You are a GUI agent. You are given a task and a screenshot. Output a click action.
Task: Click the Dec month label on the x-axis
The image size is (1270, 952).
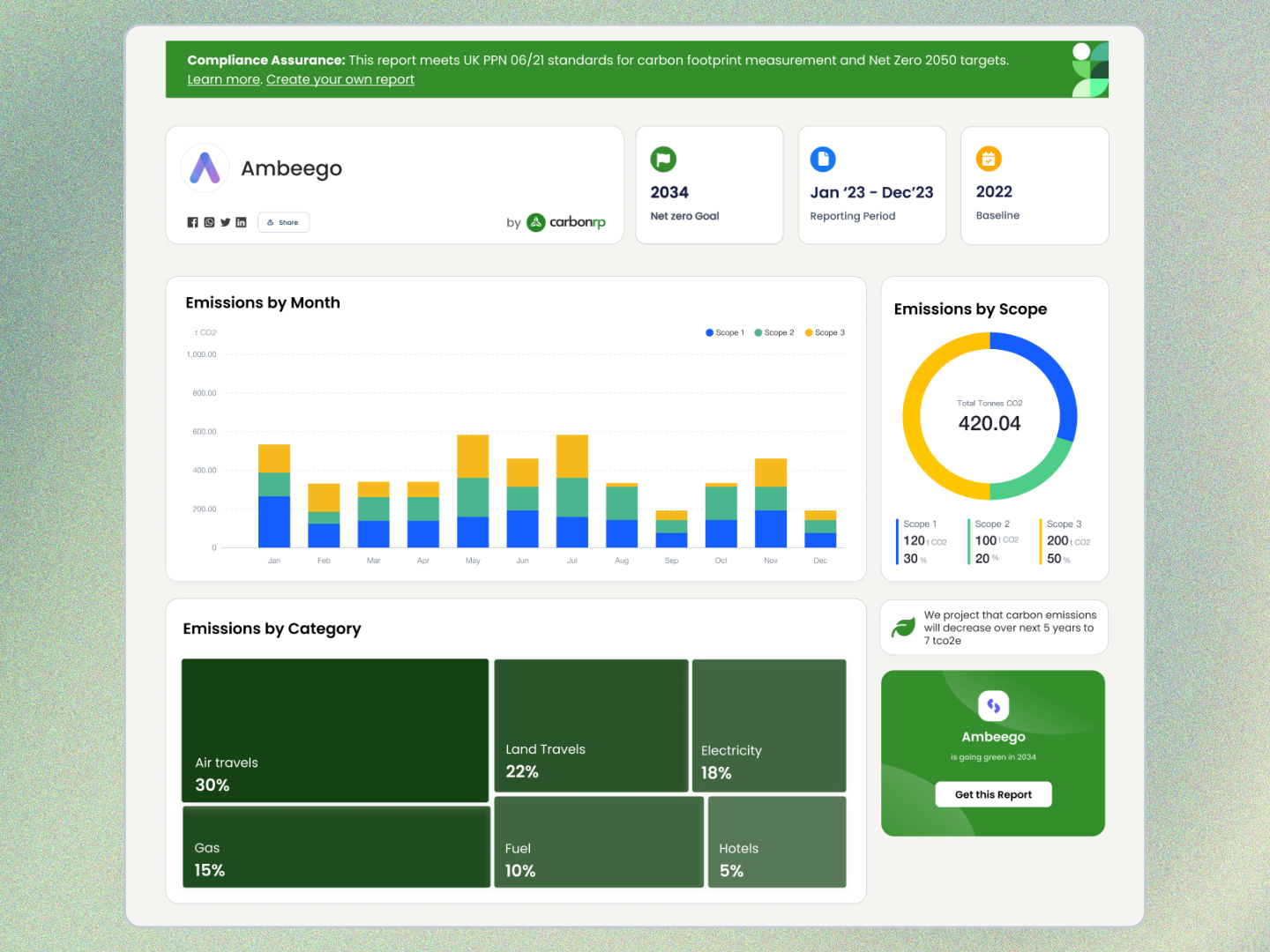(x=820, y=561)
